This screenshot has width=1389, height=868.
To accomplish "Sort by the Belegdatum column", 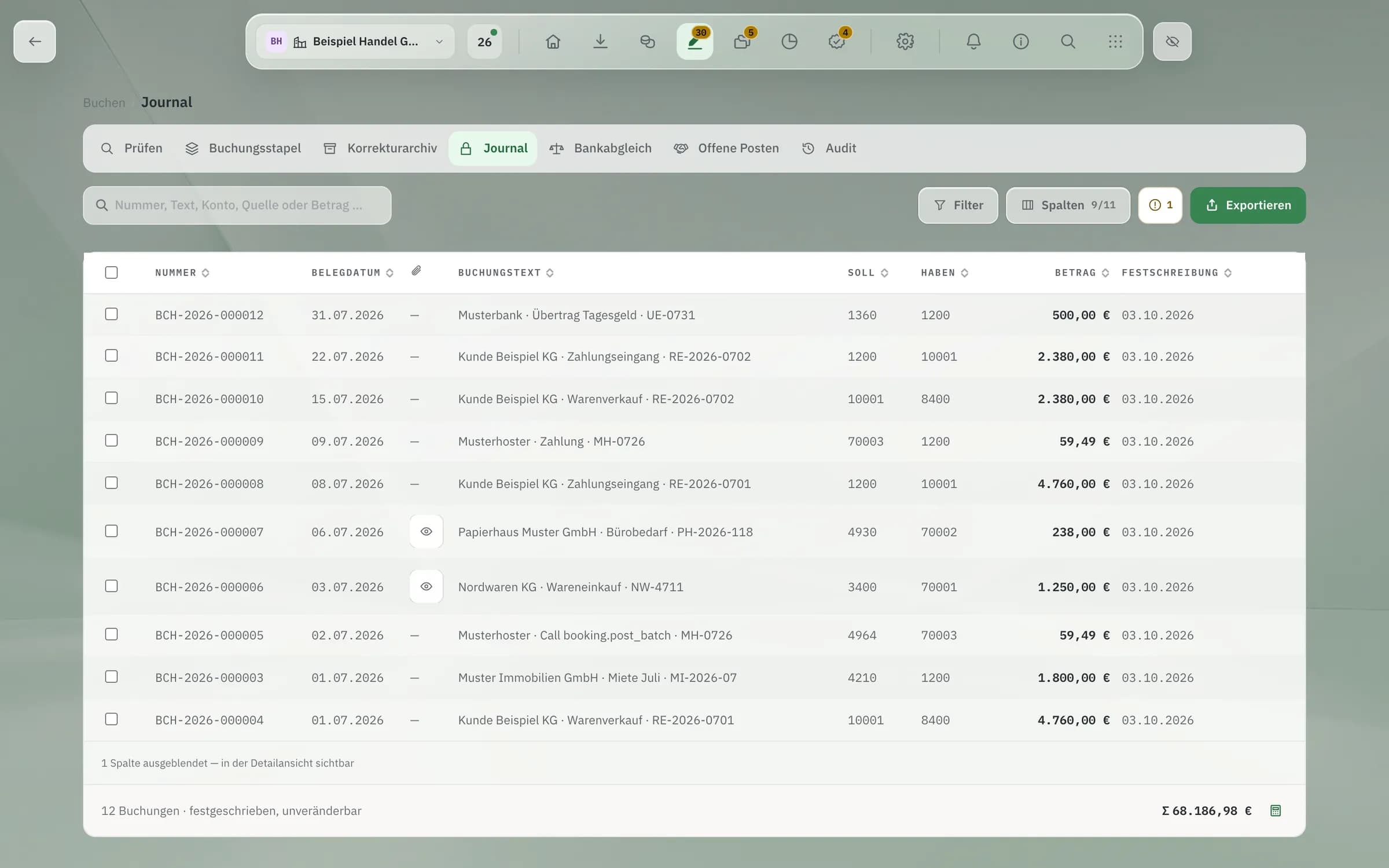I will [x=352, y=273].
